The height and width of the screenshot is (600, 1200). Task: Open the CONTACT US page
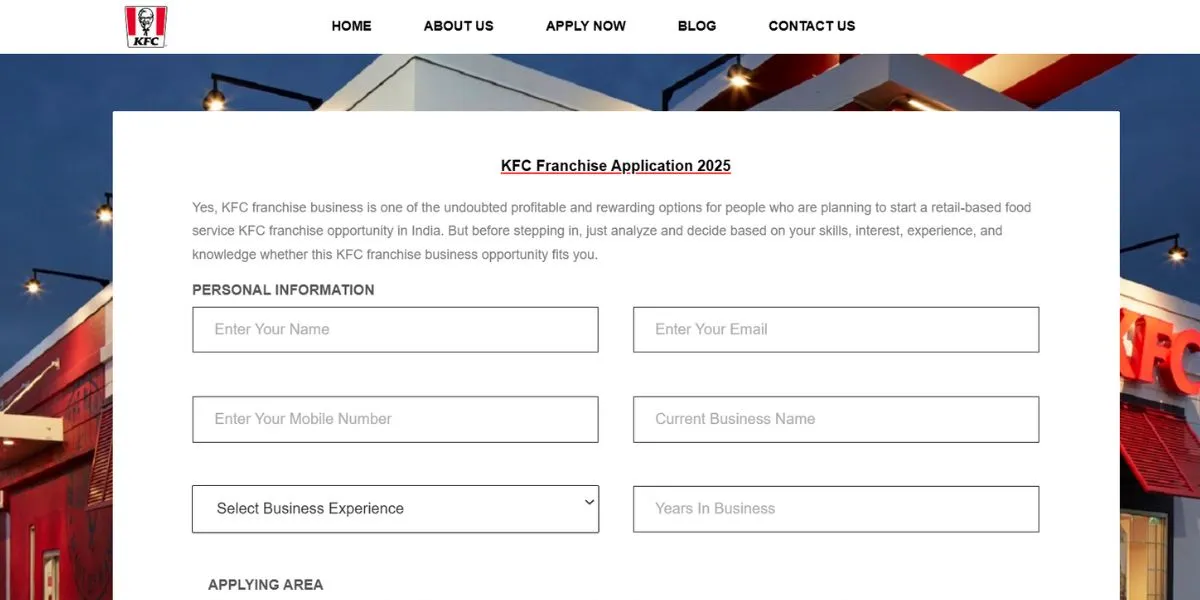click(x=812, y=26)
